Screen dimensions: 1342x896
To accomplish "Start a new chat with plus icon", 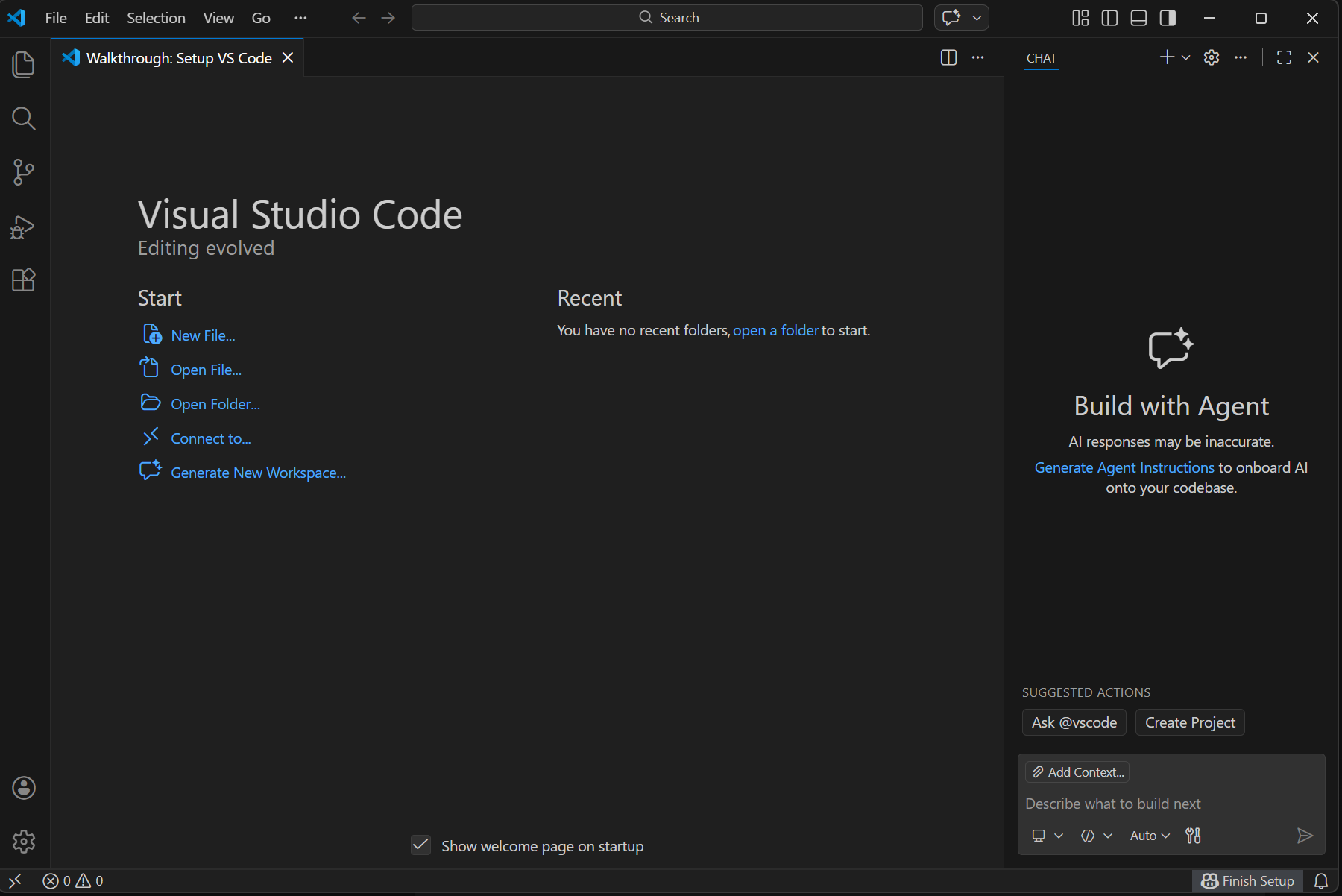I will (x=1167, y=57).
